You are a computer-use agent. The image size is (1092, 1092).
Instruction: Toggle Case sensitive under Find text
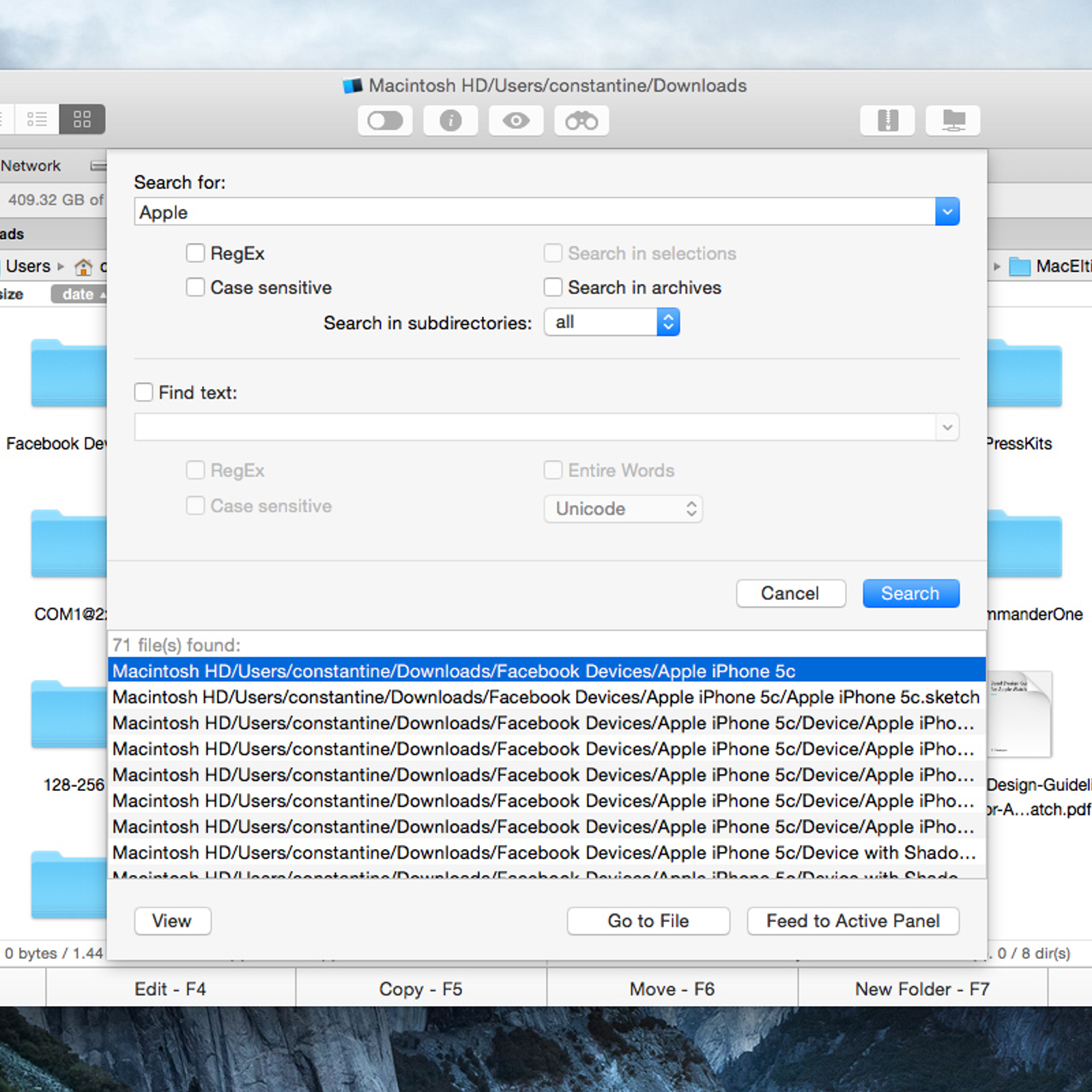tap(195, 506)
